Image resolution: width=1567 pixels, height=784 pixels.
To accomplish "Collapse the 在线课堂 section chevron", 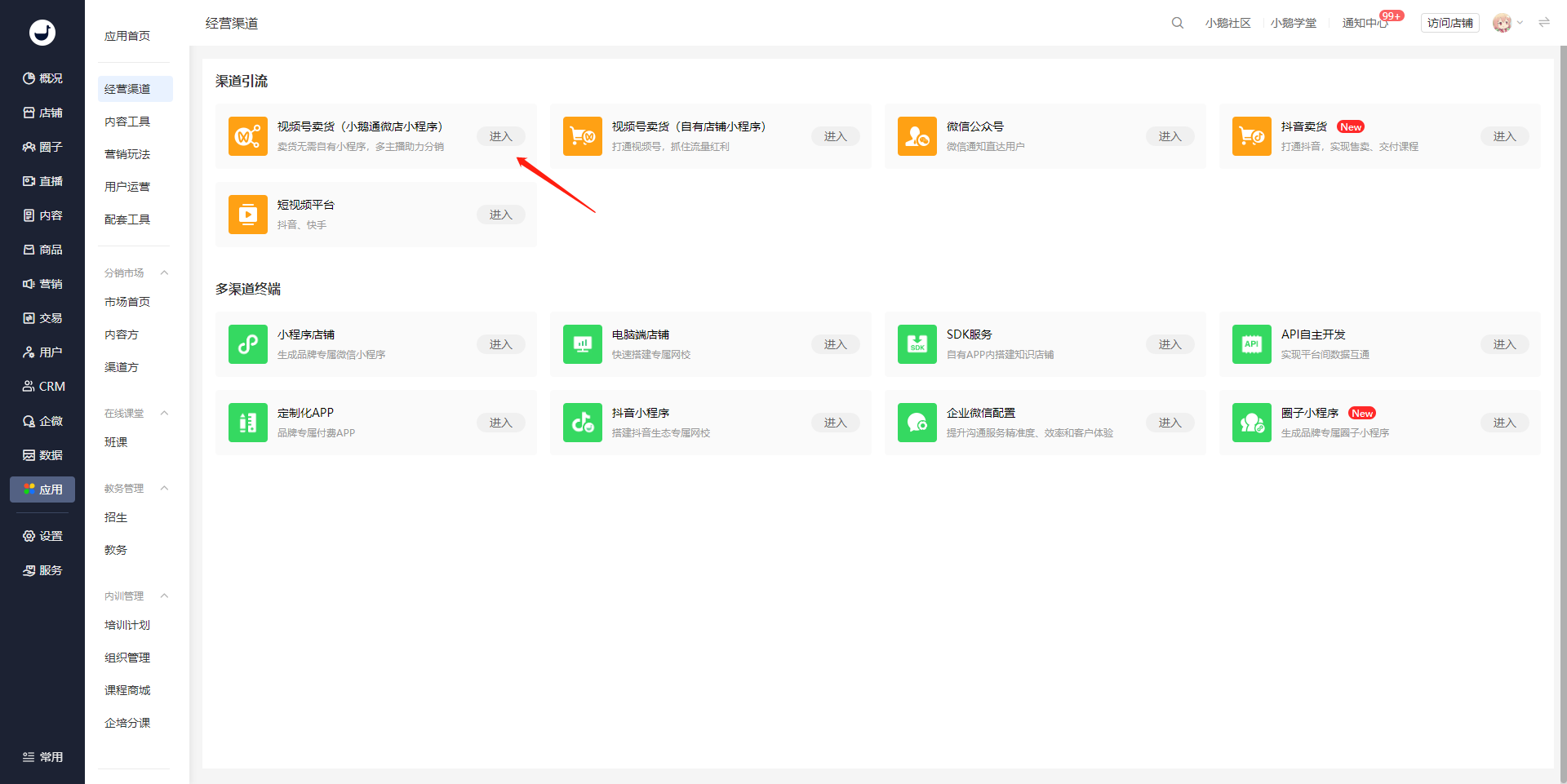I will click(164, 413).
